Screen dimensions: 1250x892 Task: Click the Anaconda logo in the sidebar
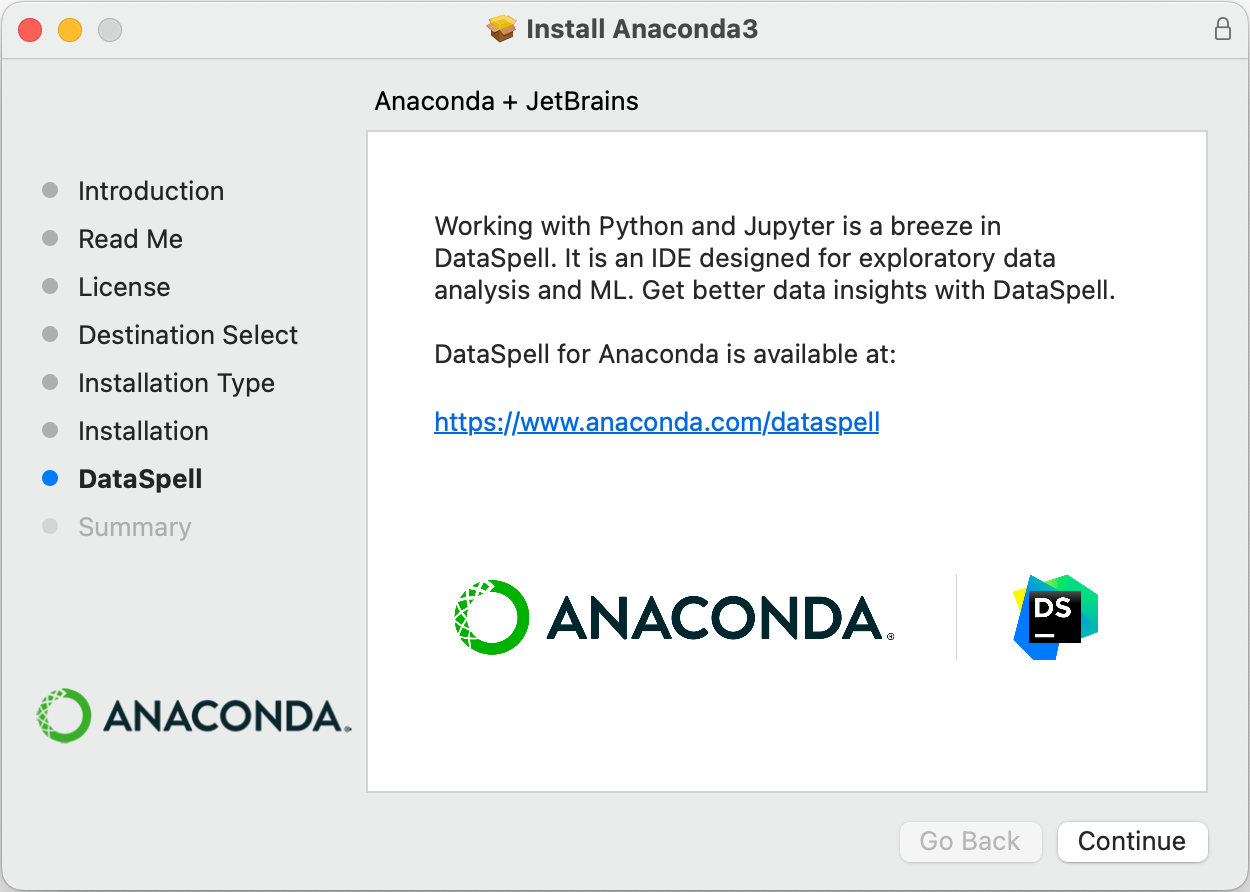click(x=193, y=715)
